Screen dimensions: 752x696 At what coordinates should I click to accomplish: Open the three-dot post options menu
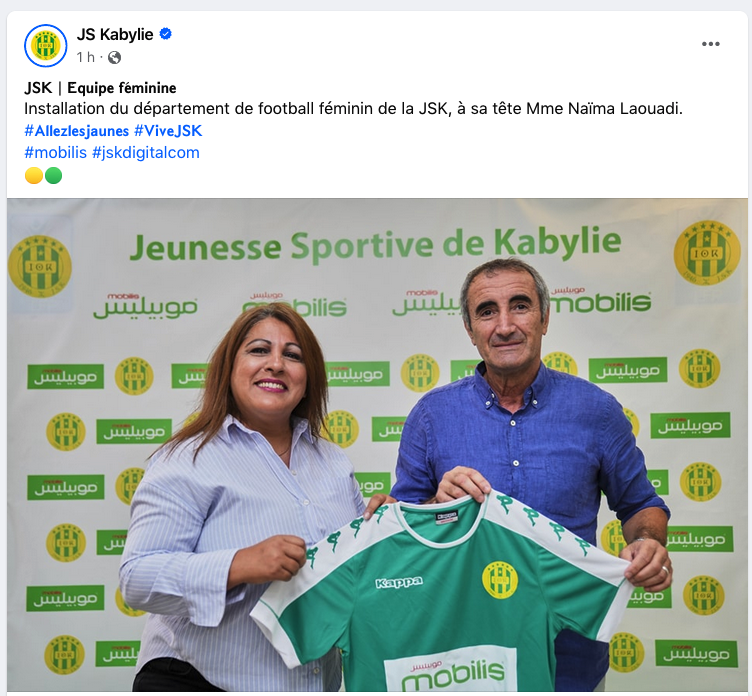(x=710, y=44)
